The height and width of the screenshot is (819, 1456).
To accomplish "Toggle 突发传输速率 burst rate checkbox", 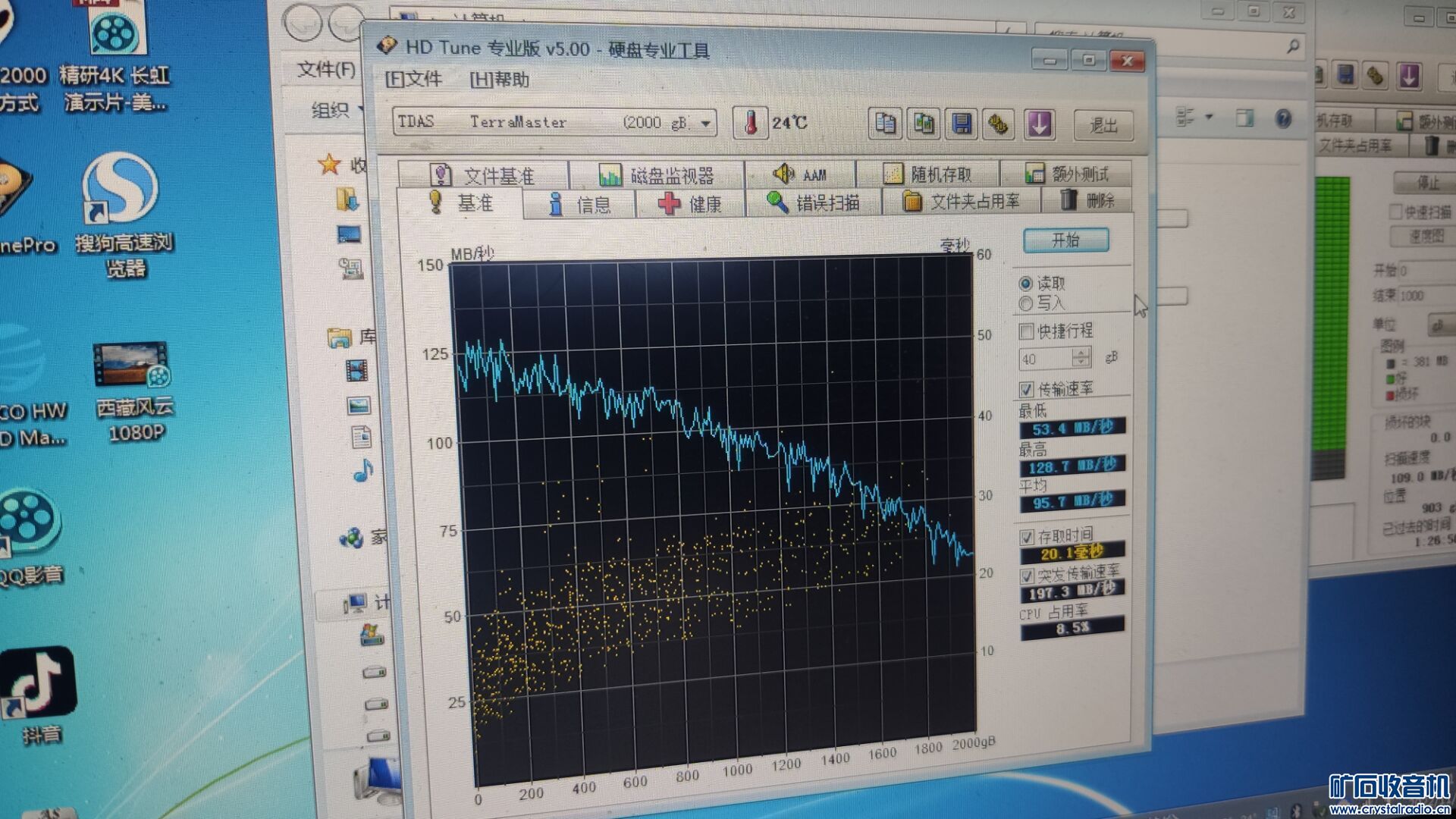I will [x=1027, y=576].
